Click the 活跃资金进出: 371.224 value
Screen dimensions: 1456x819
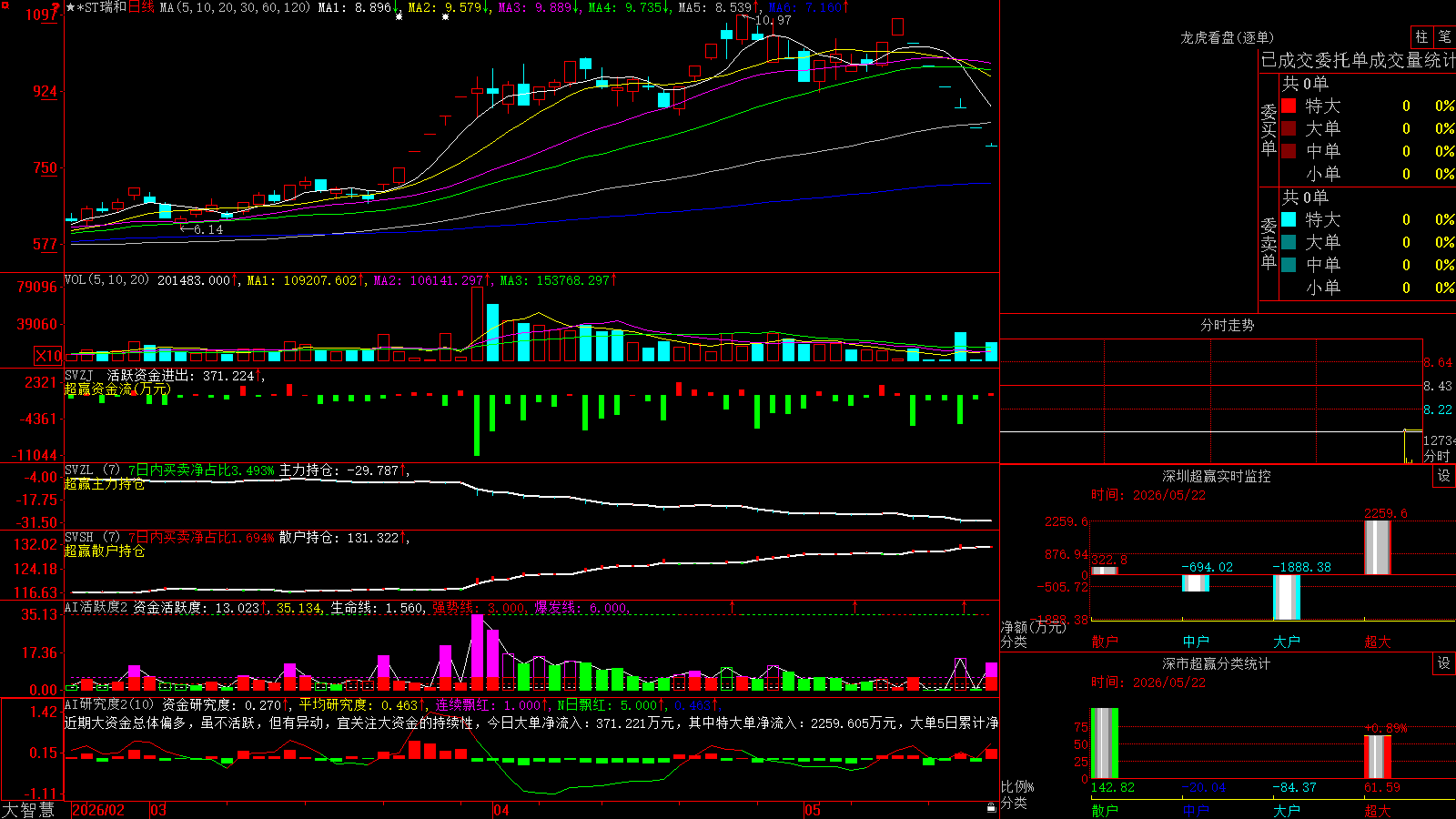tap(181, 375)
